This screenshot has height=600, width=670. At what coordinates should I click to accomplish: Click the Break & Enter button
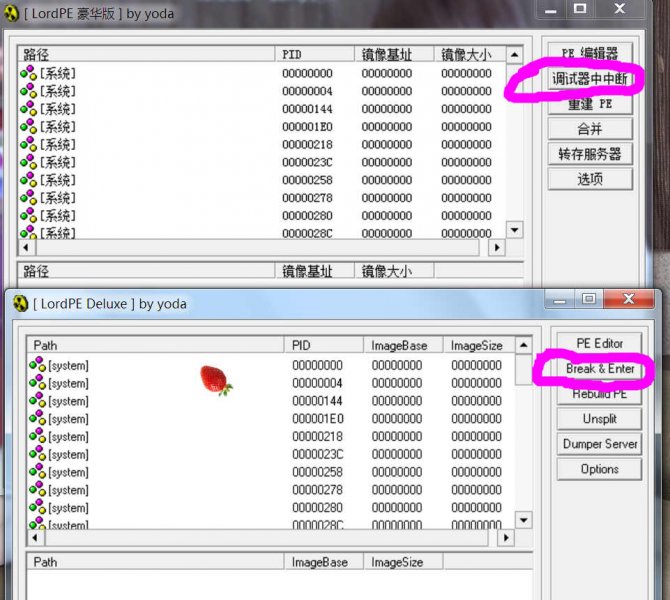(x=599, y=368)
